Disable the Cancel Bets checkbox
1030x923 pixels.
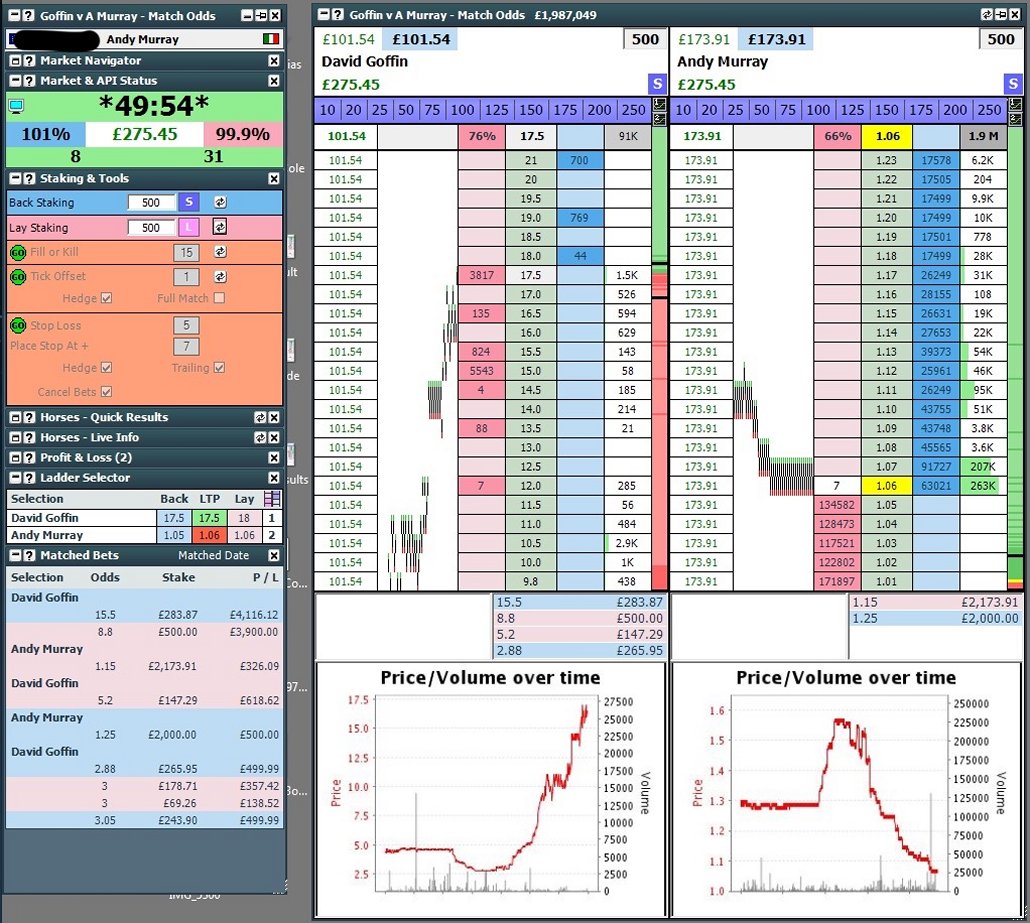[x=106, y=392]
